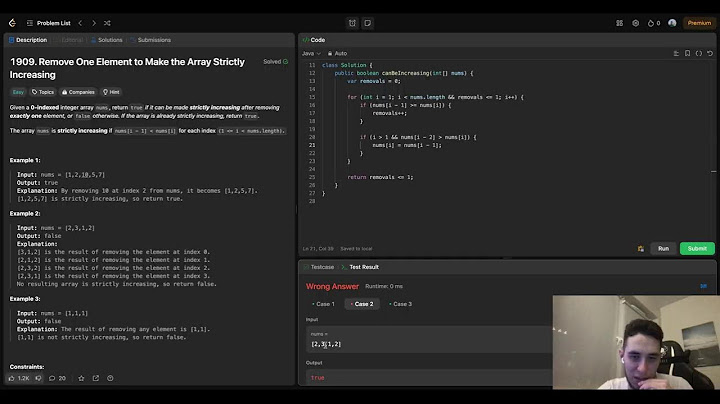
Task: Expand the Companies tag
Action: [78, 92]
